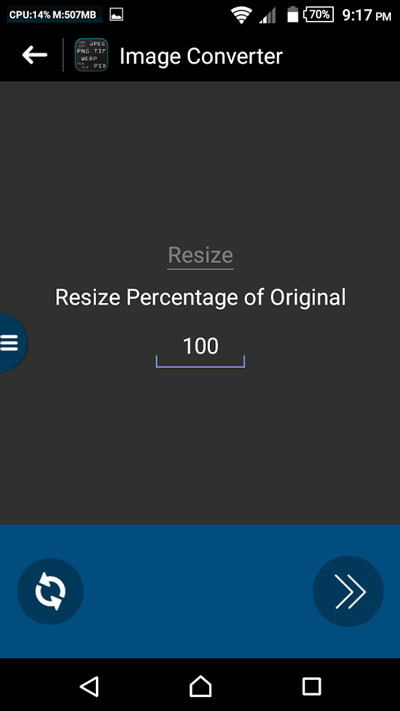The width and height of the screenshot is (400, 711).
Task: Select the Resize heading label
Action: tap(200, 255)
